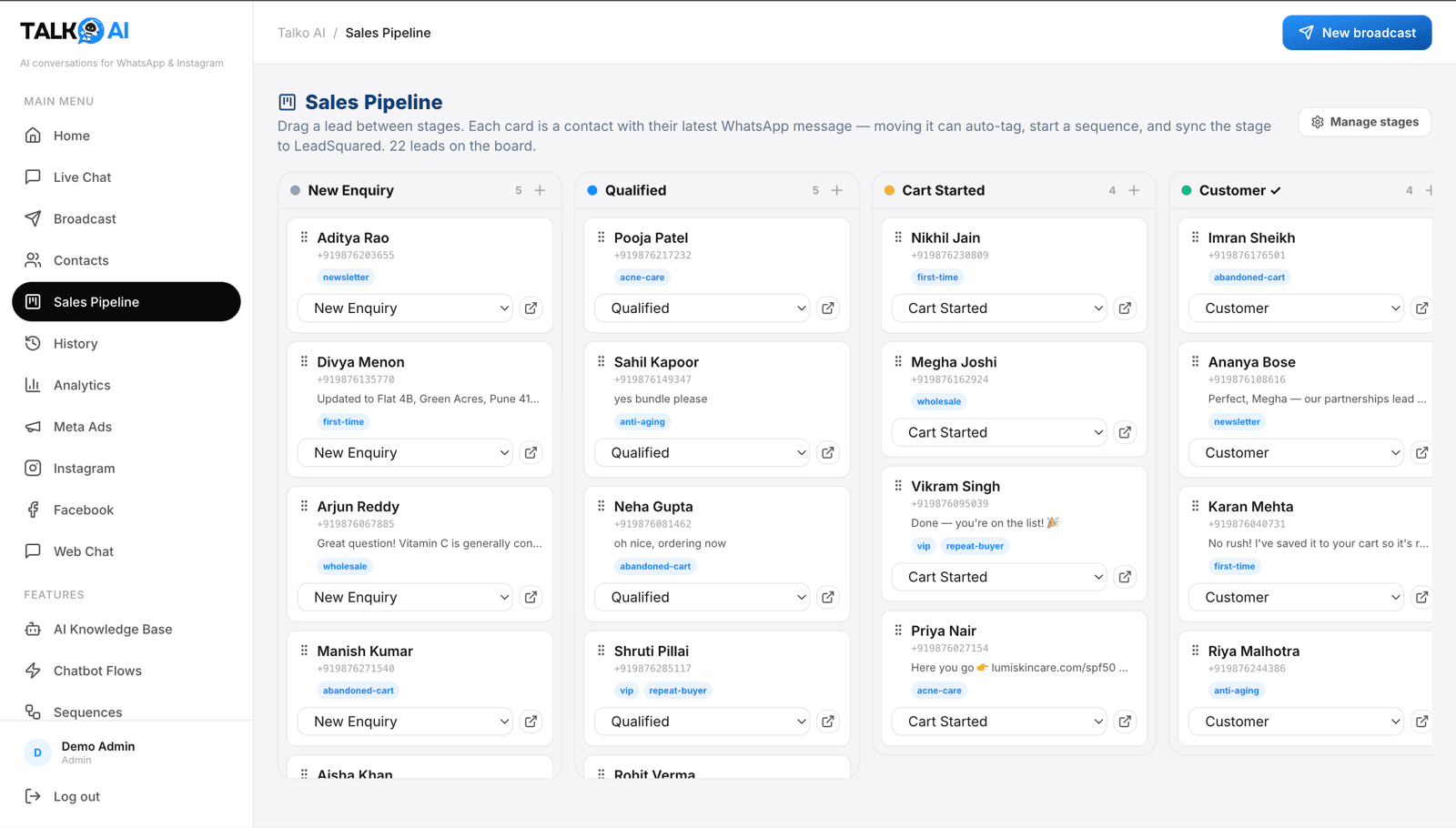Open stage dropdown on Nikhil Jain card
This screenshot has width=1456, height=828.
pos(1000,308)
